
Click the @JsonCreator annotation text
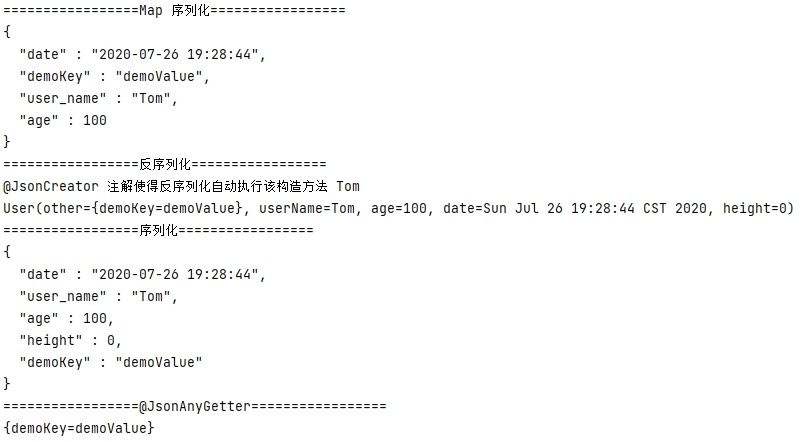(x=51, y=186)
